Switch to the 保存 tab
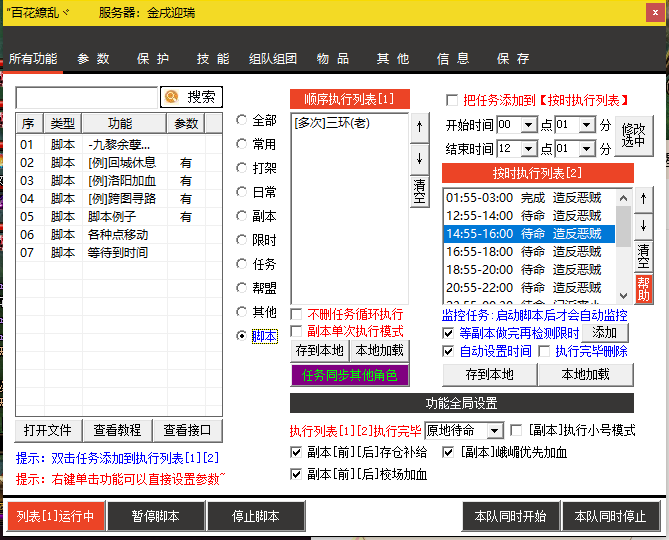Screen dimensions: 669x540 coord(513,59)
